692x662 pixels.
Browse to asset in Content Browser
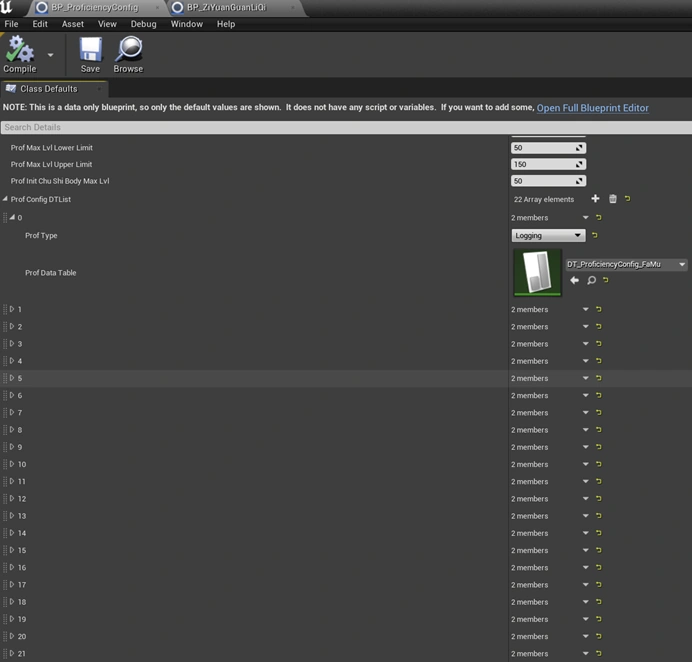[x=128, y=55]
